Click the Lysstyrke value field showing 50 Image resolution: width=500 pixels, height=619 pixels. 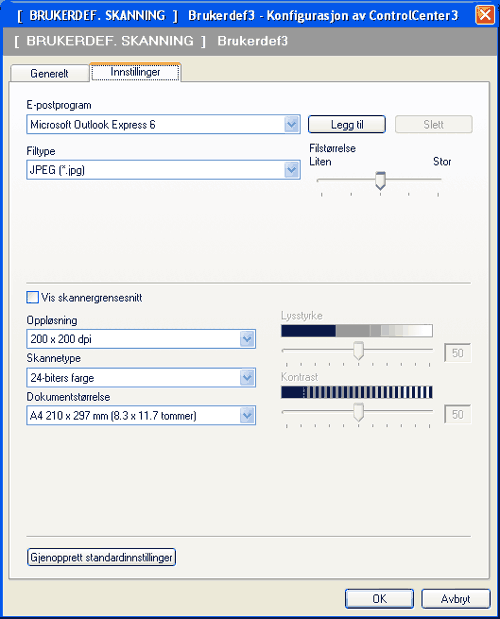(x=457, y=353)
